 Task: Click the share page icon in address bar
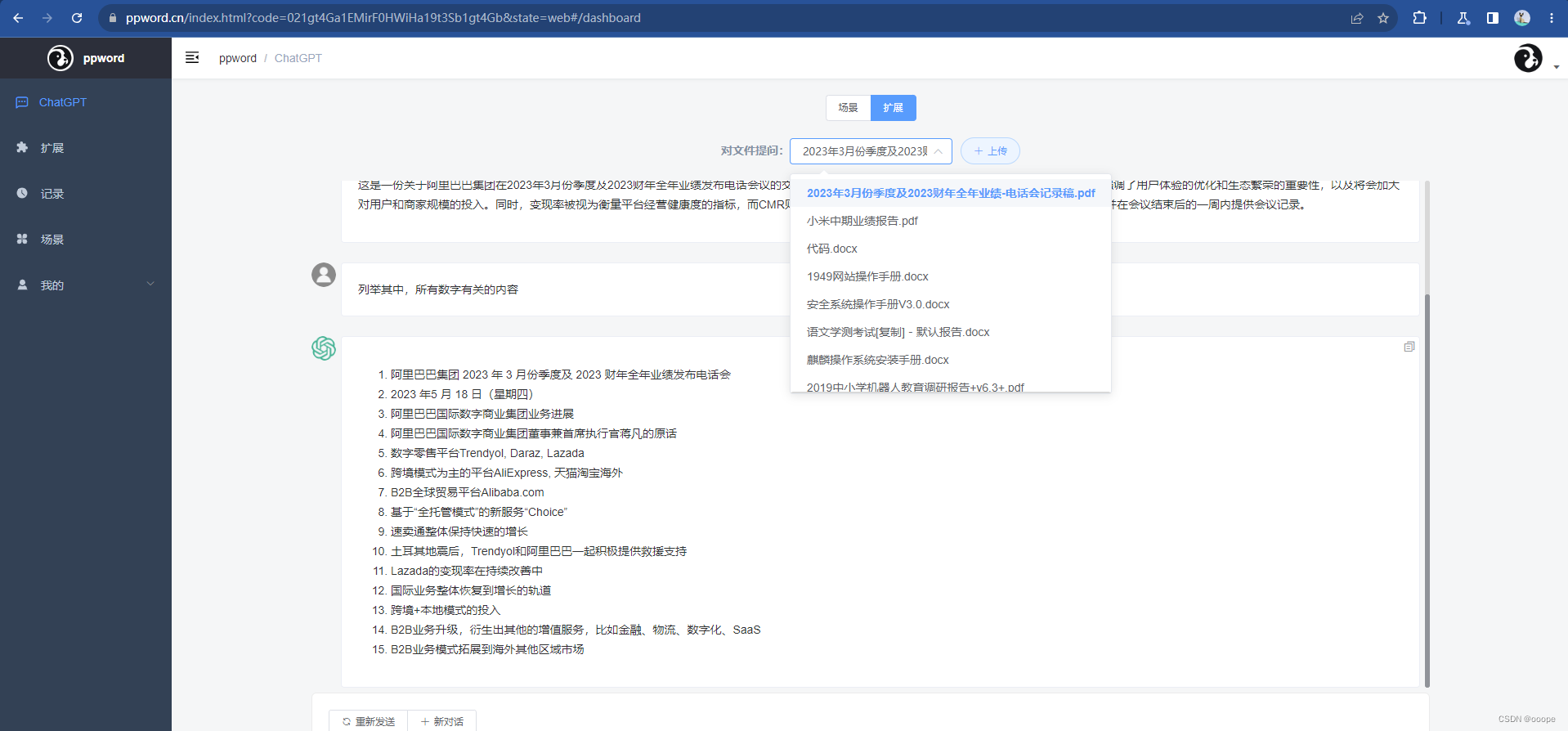click(x=1357, y=18)
